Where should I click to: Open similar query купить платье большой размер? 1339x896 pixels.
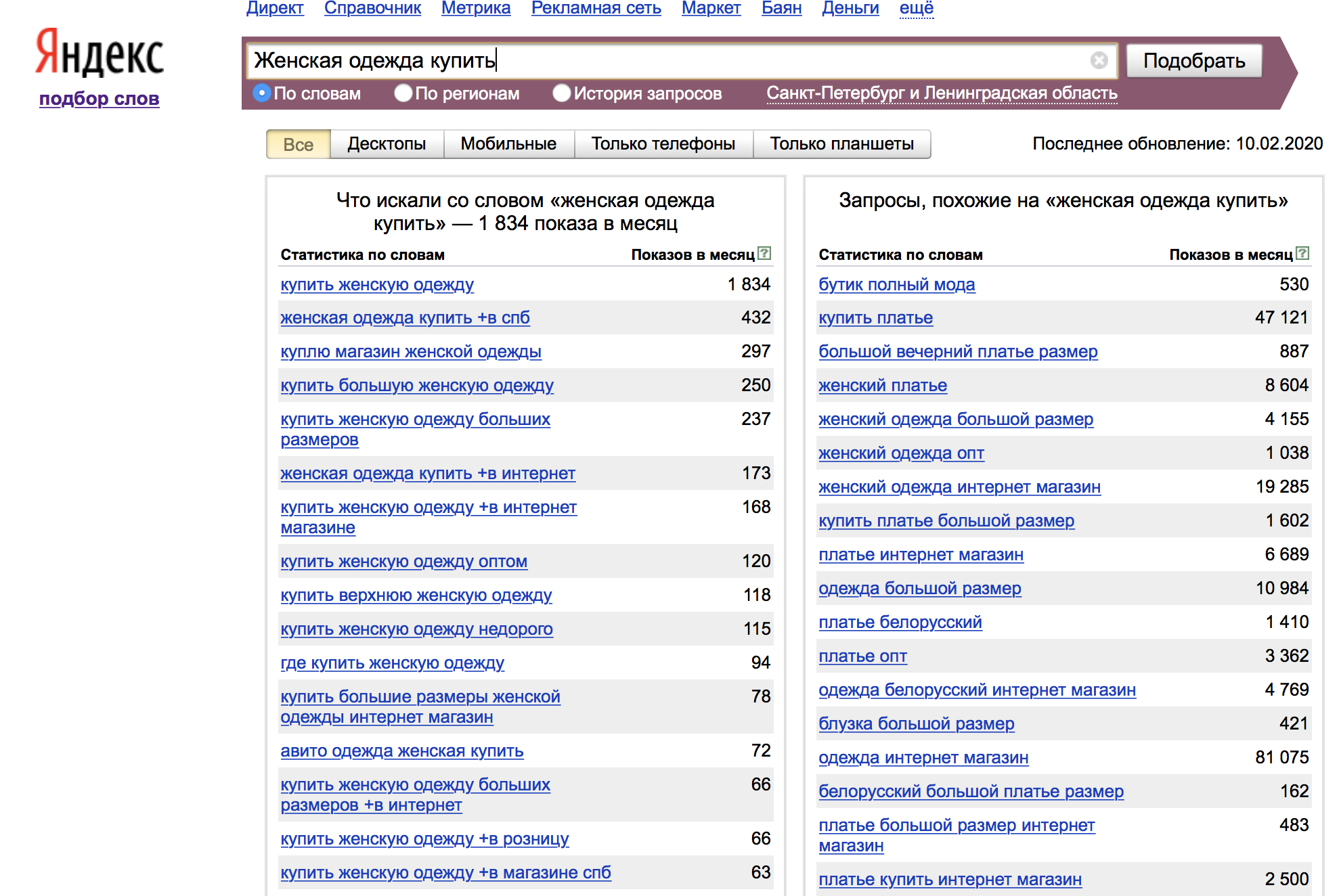coord(946,521)
